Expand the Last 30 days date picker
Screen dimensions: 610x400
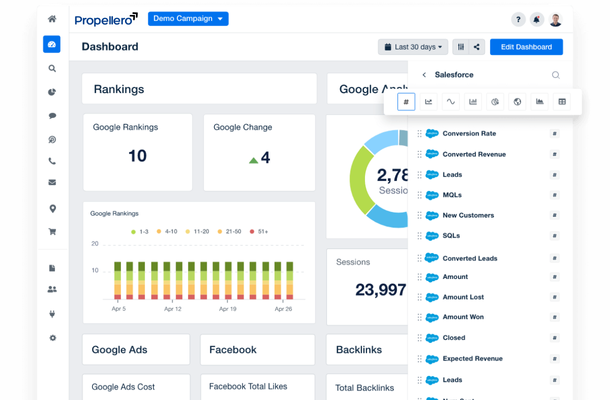coord(413,47)
